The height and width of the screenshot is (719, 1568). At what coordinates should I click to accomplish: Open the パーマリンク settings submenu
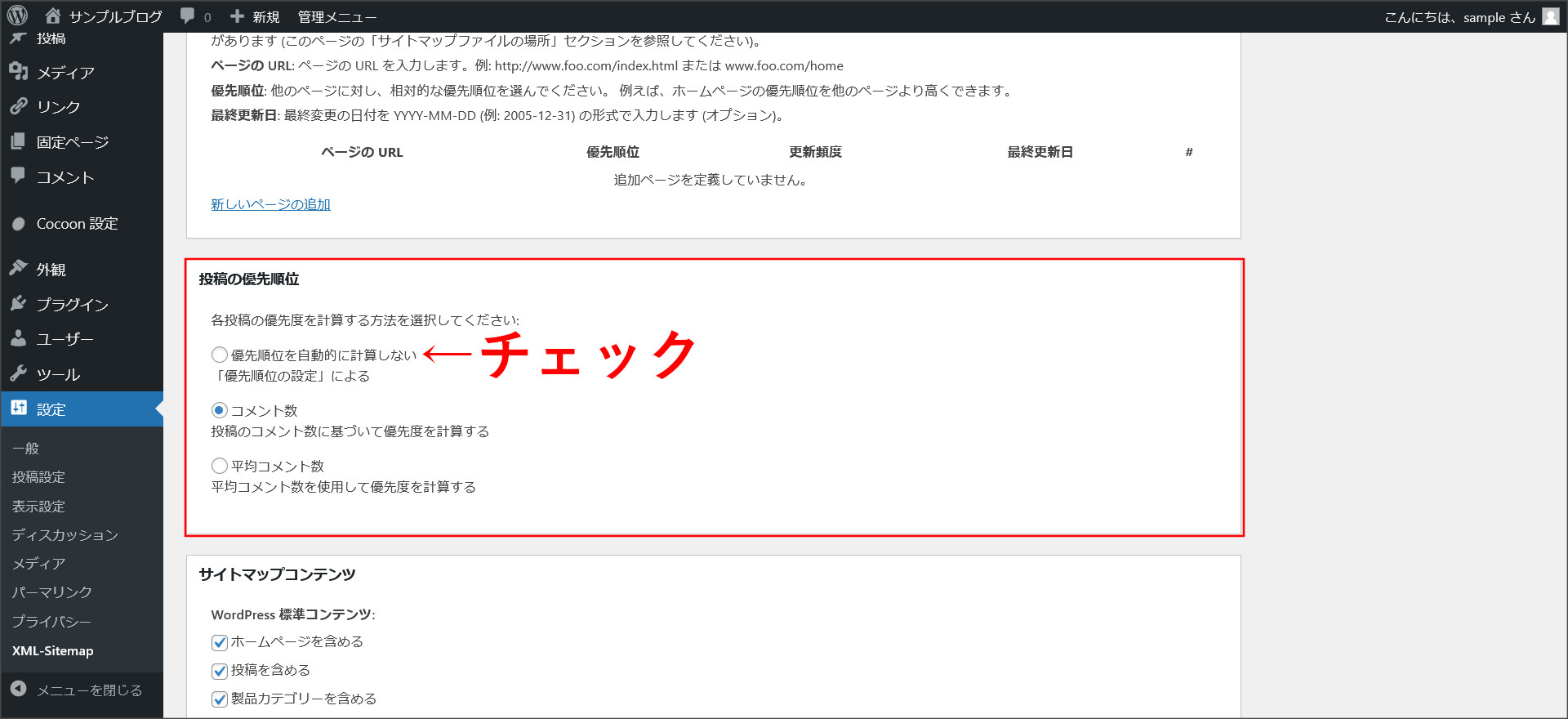coord(51,592)
